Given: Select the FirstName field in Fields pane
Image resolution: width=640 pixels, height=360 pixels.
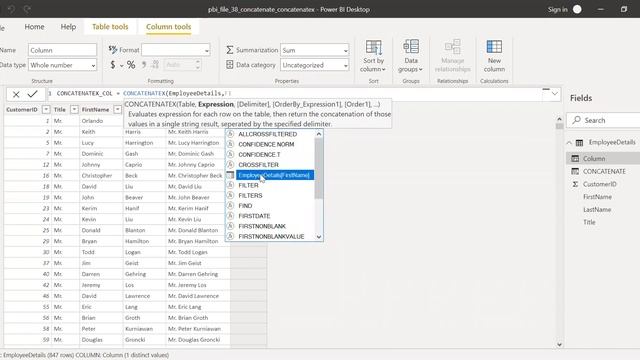Looking at the screenshot, I should pos(597,197).
